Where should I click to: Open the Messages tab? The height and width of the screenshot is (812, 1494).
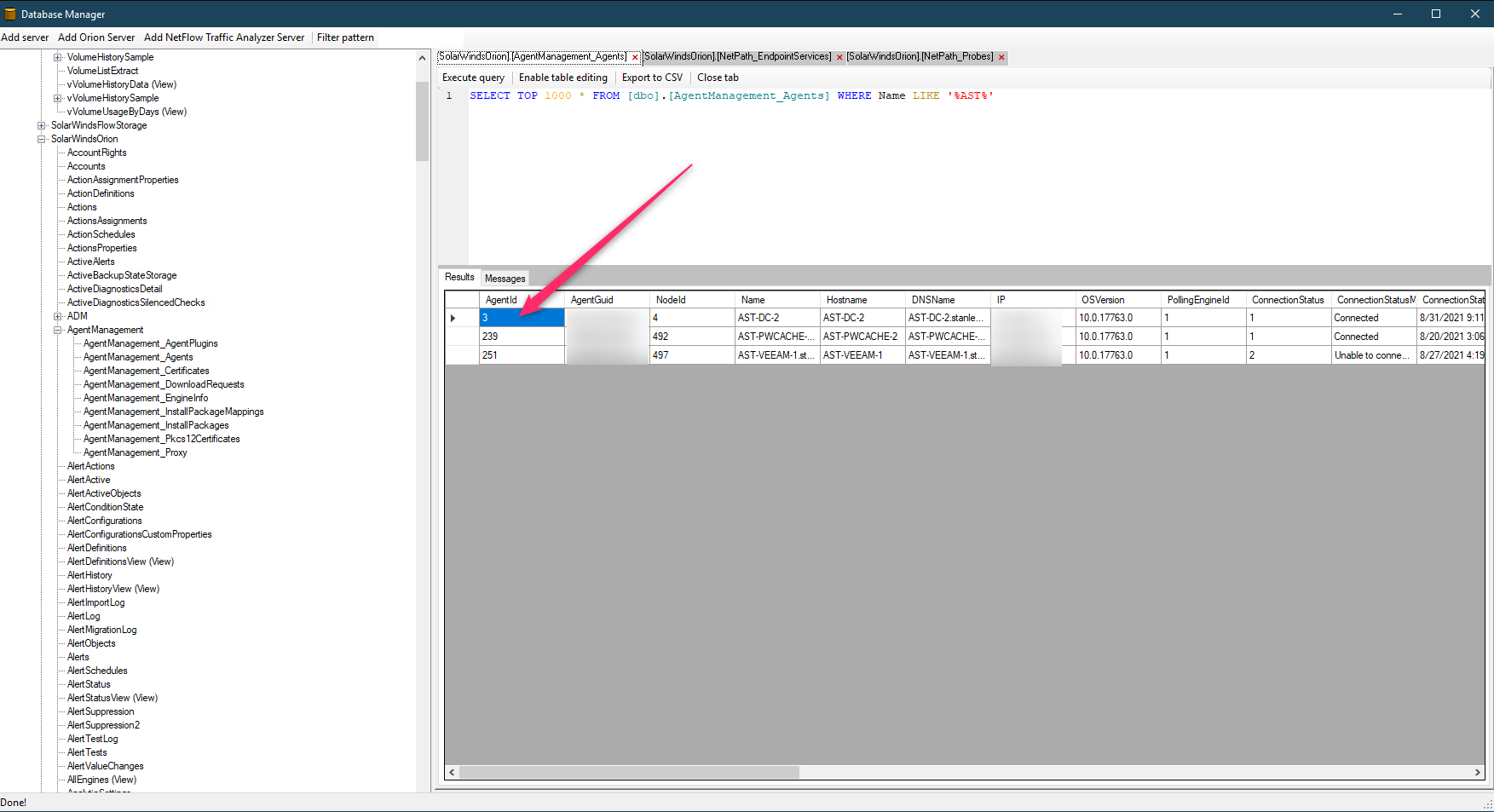point(505,279)
